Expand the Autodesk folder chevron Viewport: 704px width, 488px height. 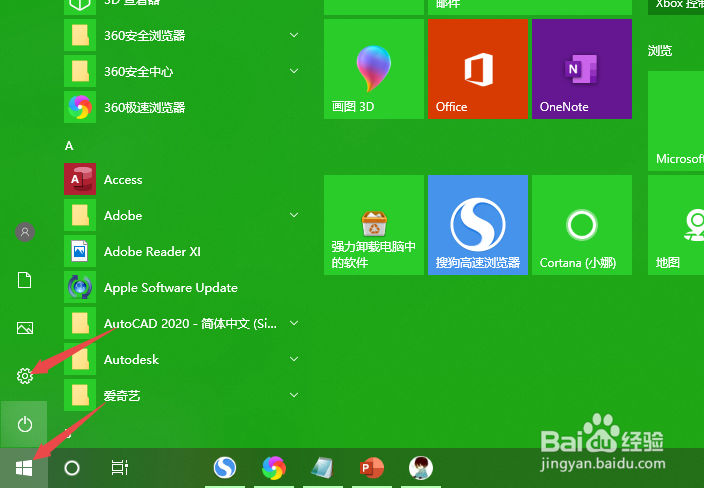pos(294,359)
